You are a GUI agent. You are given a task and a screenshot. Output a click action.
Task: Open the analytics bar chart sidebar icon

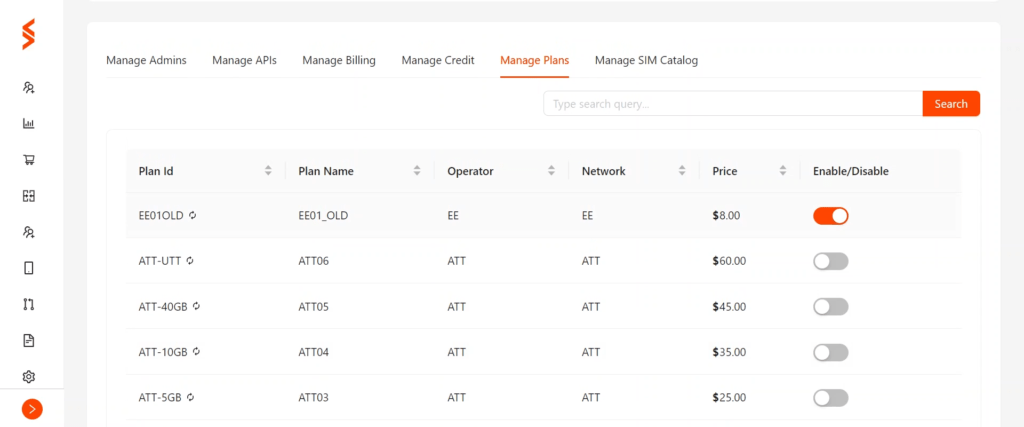click(x=28, y=123)
